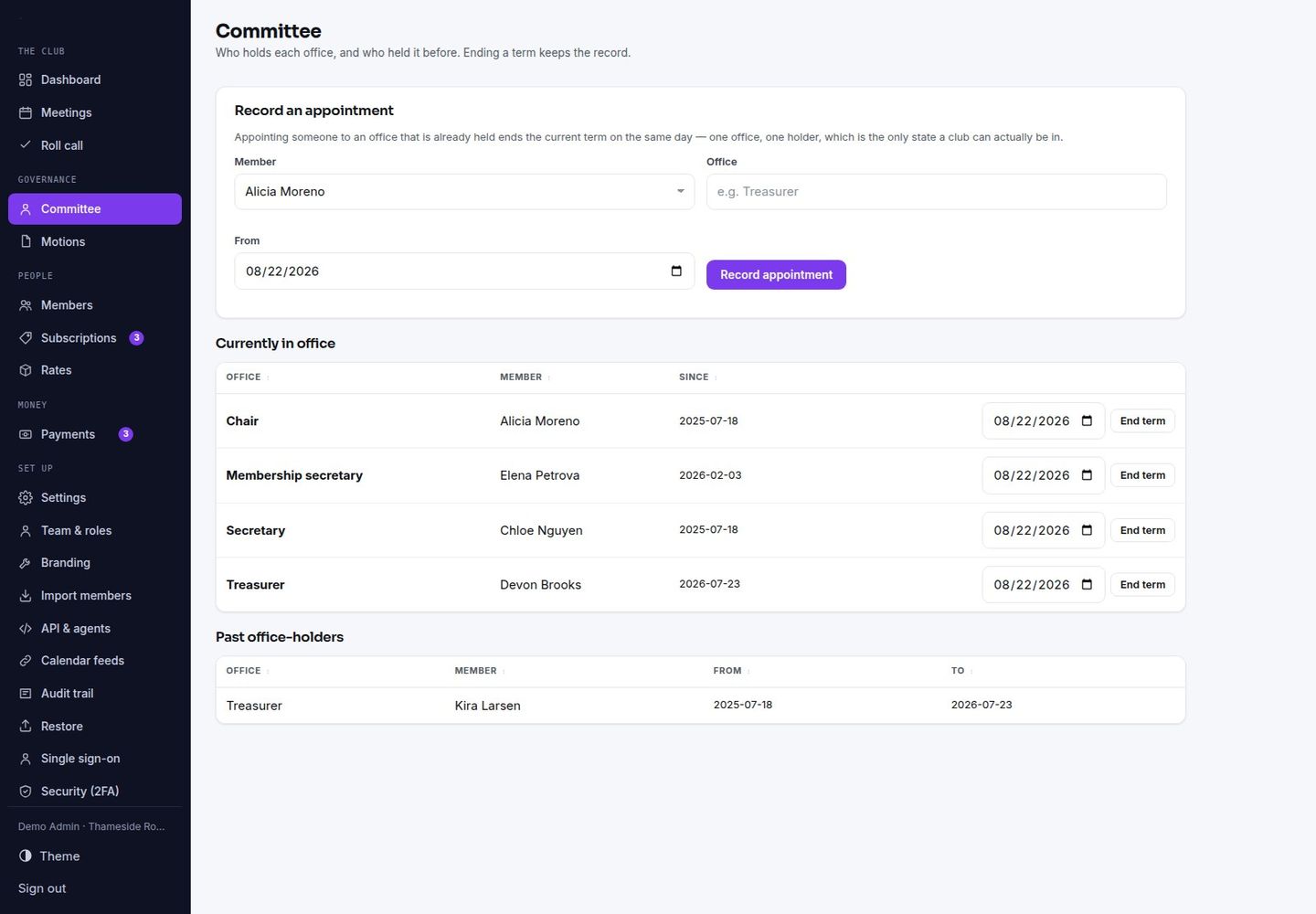Sort current offices by MEMBER column

click(525, 377)
